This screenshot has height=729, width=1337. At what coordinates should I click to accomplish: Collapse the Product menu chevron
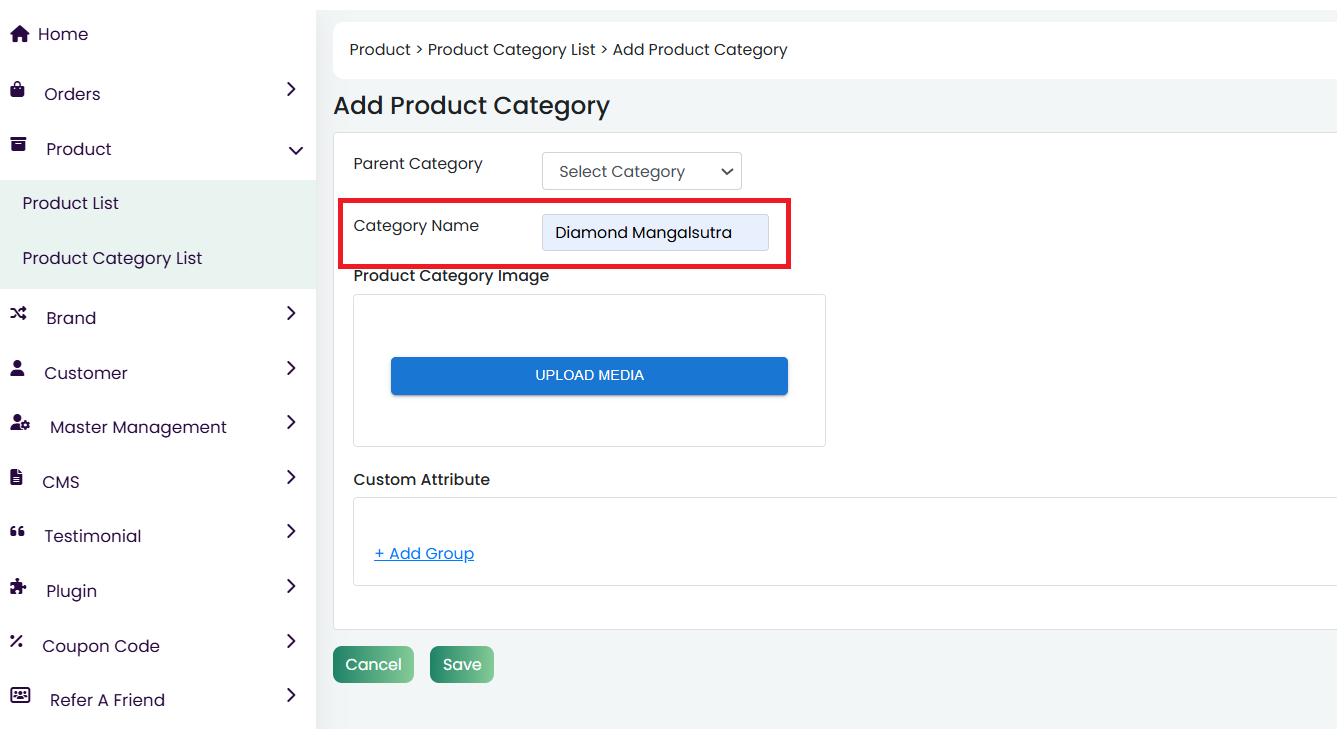(295, 150)
